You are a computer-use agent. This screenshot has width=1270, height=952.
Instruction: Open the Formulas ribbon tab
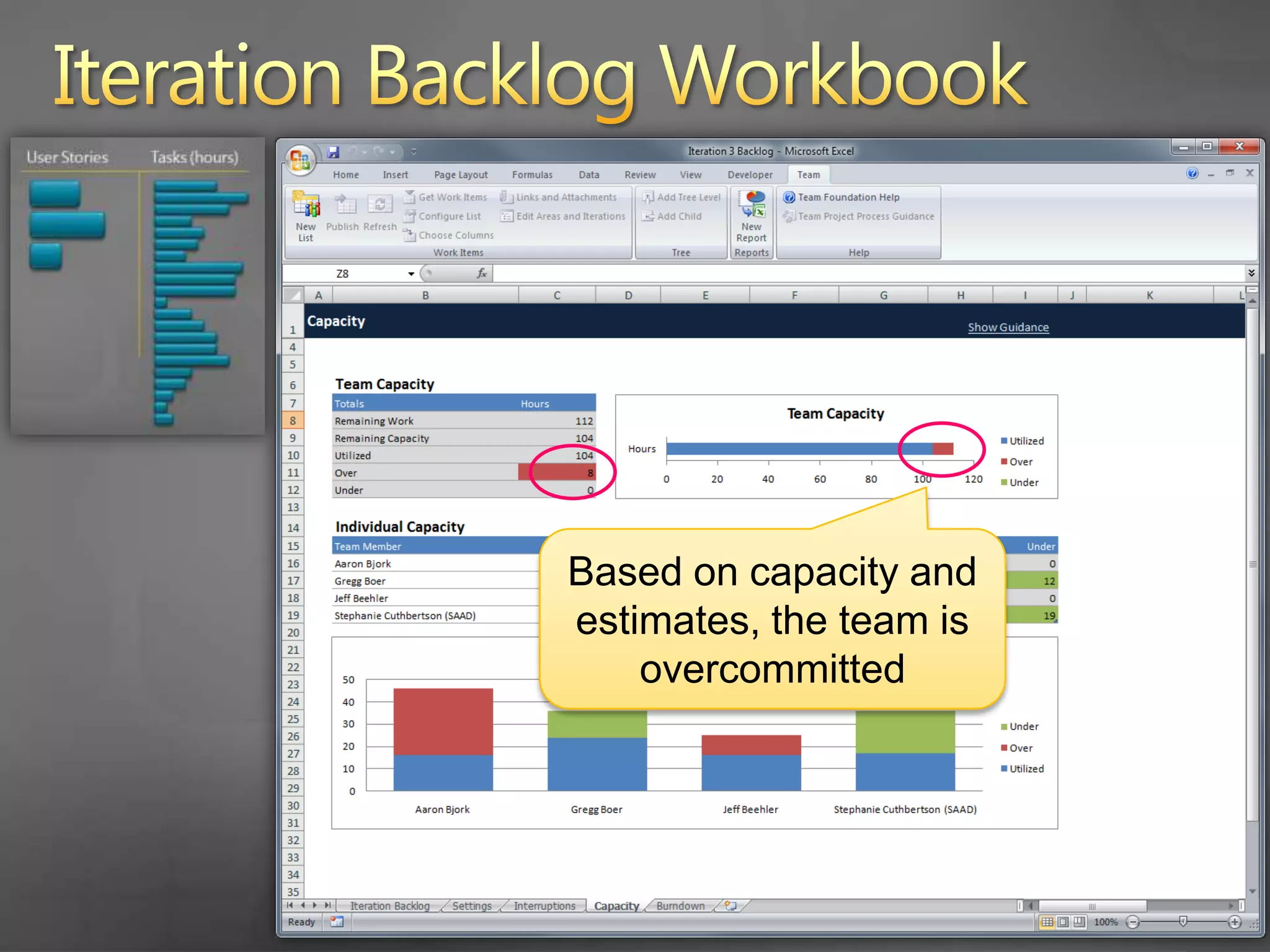(532, 175)
